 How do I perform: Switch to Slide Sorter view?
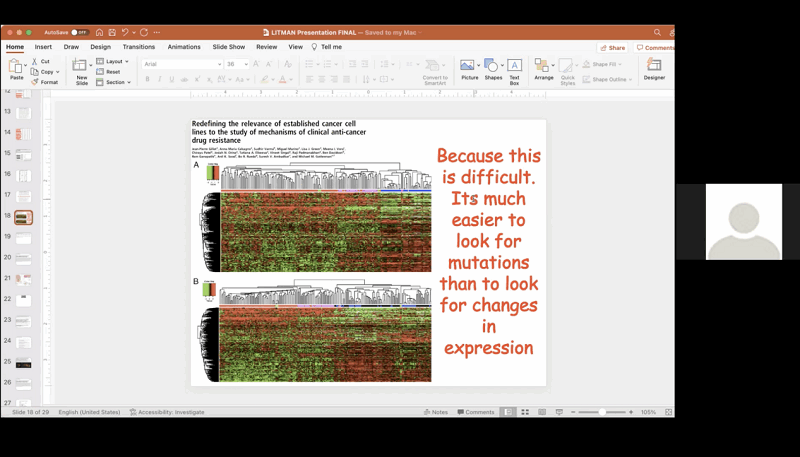[525, 412]
